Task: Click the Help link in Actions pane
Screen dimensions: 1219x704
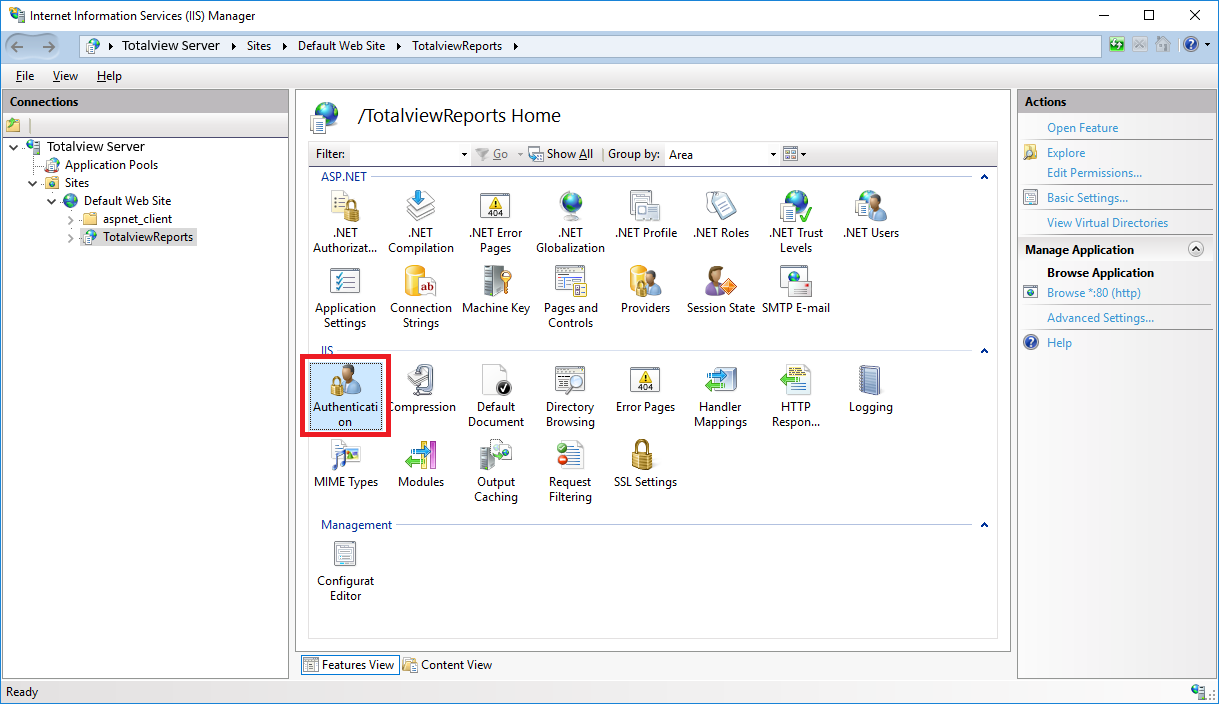Action: click(1059, 343)
